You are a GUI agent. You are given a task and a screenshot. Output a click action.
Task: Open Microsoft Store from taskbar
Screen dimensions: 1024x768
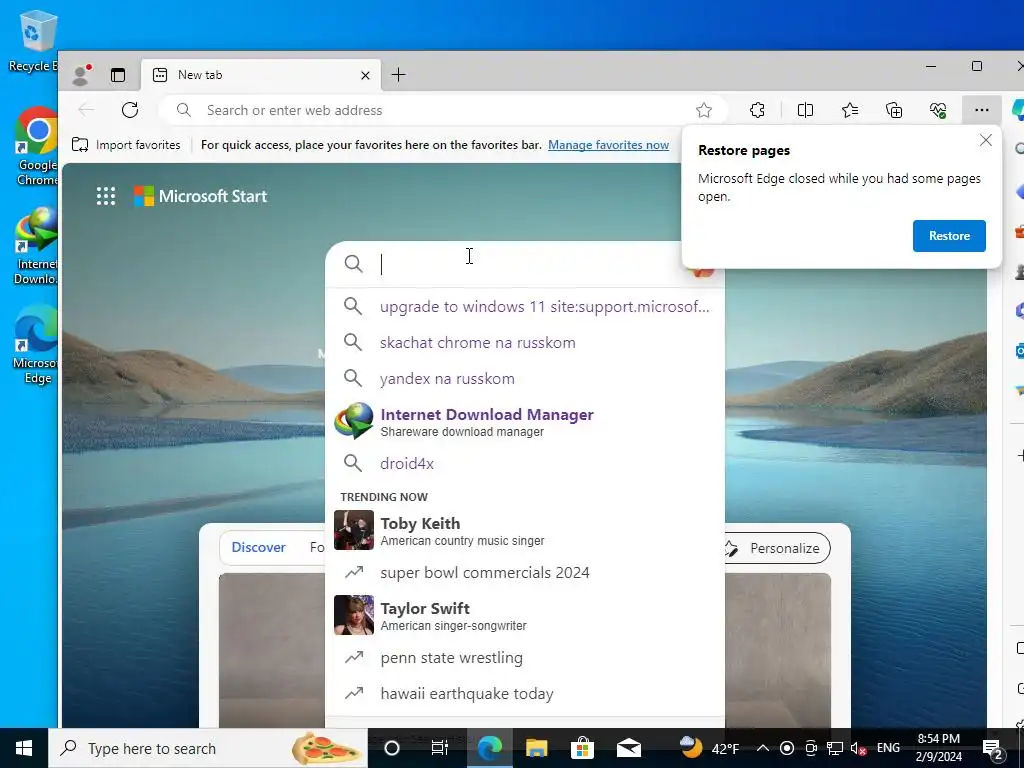coord(582,748)
